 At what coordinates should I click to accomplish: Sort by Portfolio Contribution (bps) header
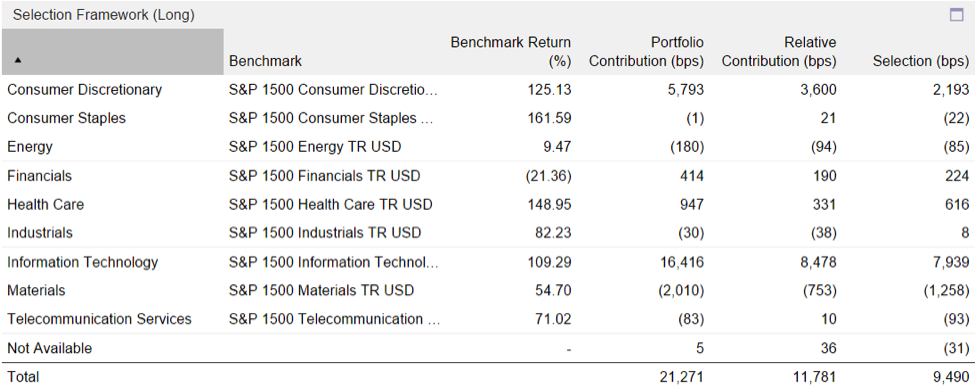click(646, 52)
